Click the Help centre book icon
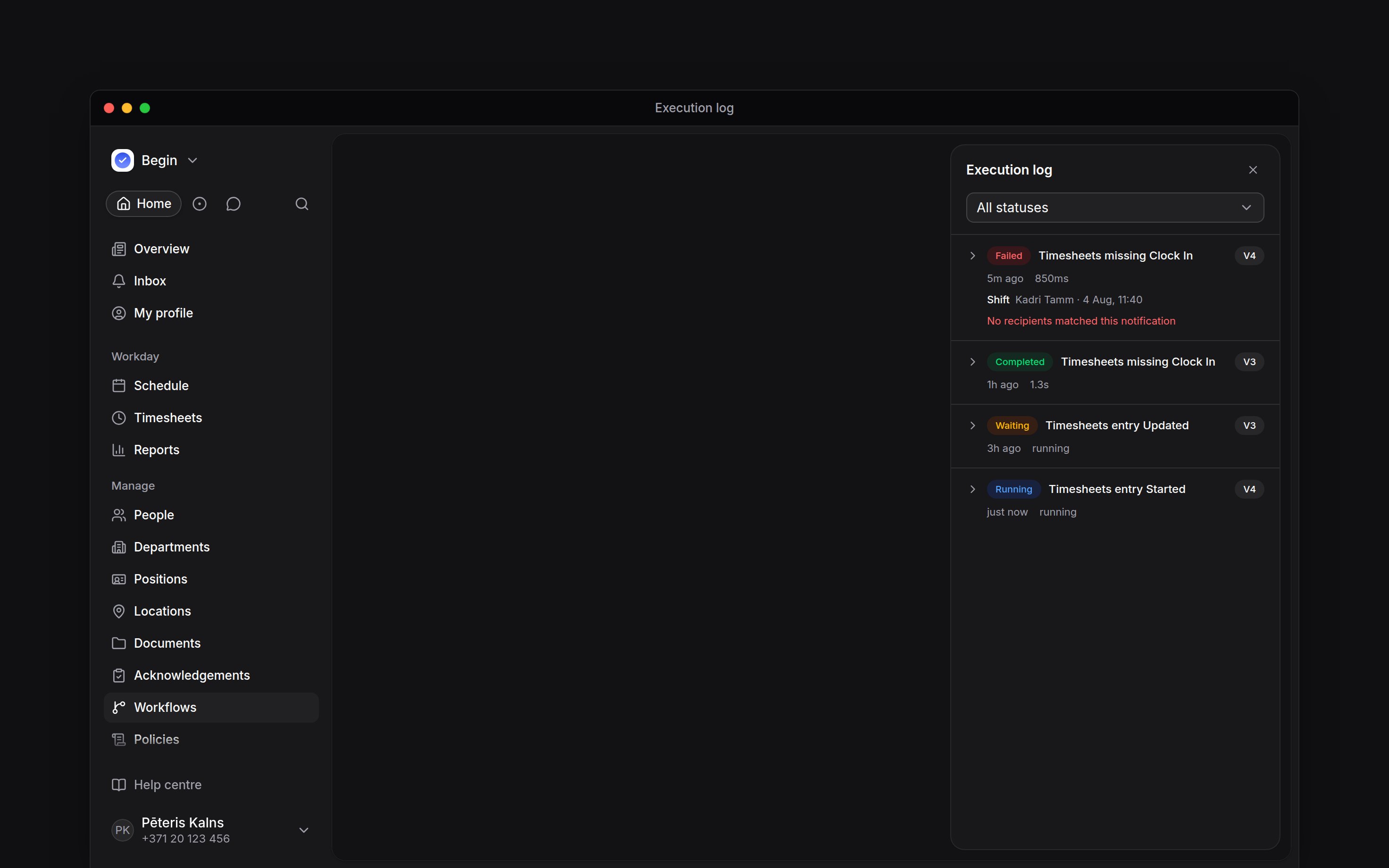Viewport: 1389px width, 868px height. point(119,785)
